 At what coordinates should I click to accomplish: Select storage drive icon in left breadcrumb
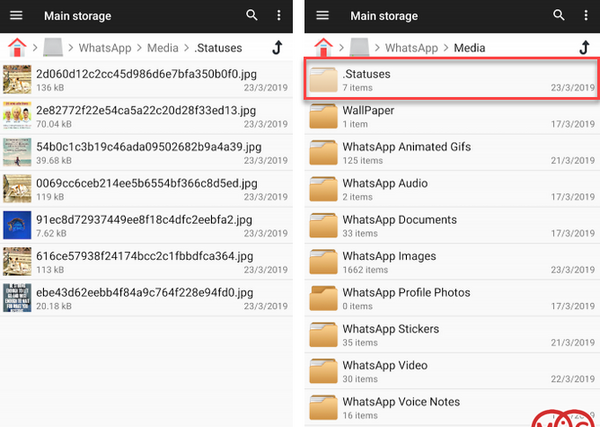click(53, 47)
